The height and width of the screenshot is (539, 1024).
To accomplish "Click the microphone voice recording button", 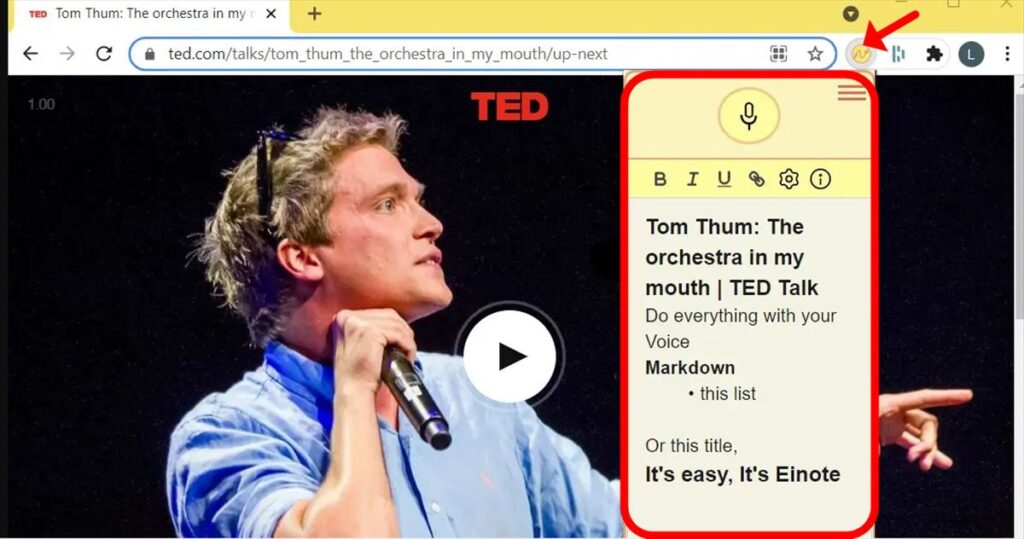I will pyautogui.click(x=748, y=116).
